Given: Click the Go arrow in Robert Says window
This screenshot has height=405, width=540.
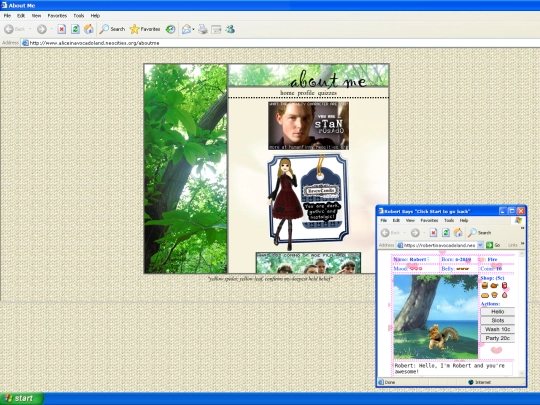Looking at the screenshot, I should tap(489, 245).
